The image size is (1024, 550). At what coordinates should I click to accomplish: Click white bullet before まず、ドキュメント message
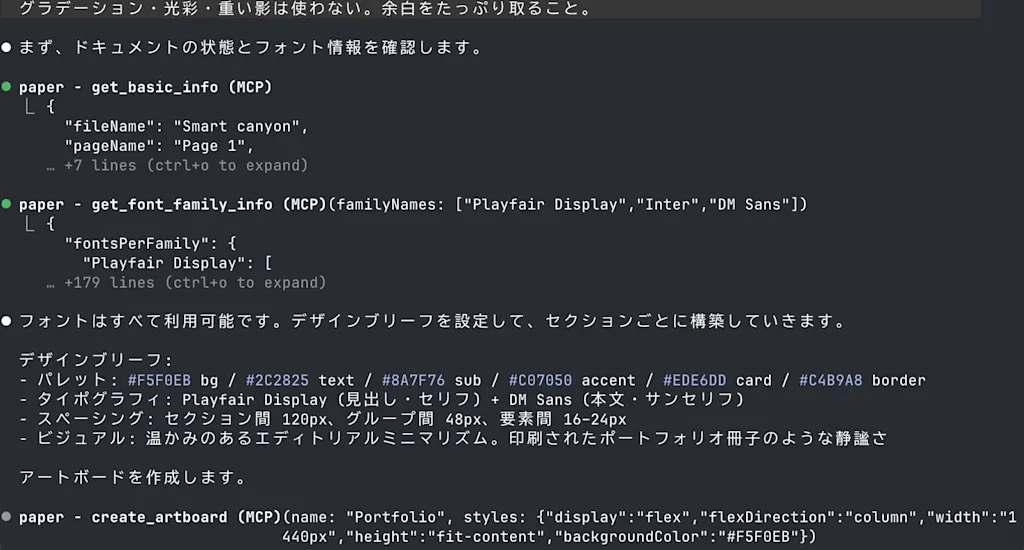click(x=7, y=47)
